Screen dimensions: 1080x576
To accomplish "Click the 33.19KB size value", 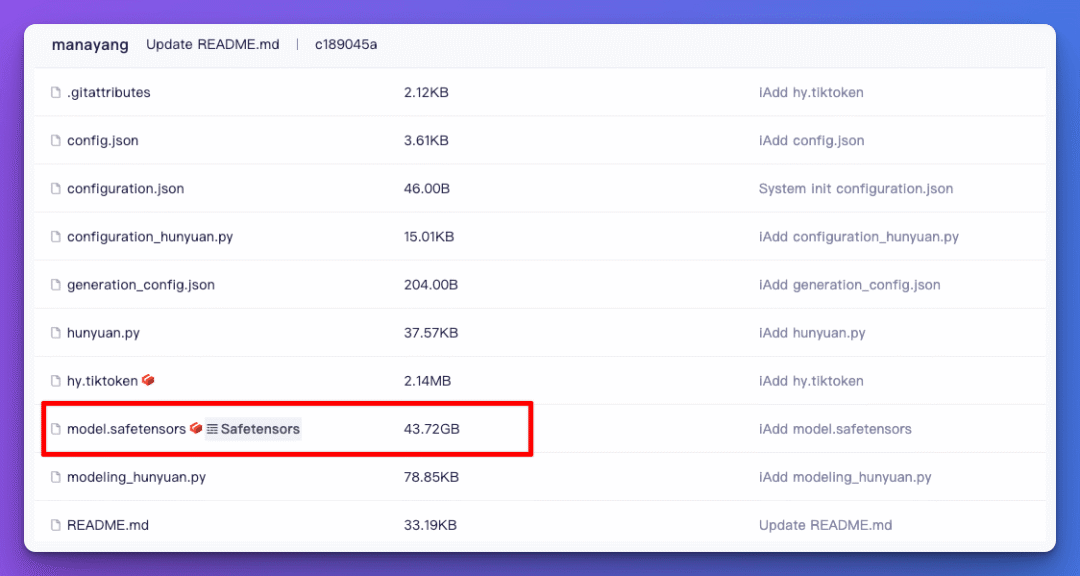I will [430, 526].
